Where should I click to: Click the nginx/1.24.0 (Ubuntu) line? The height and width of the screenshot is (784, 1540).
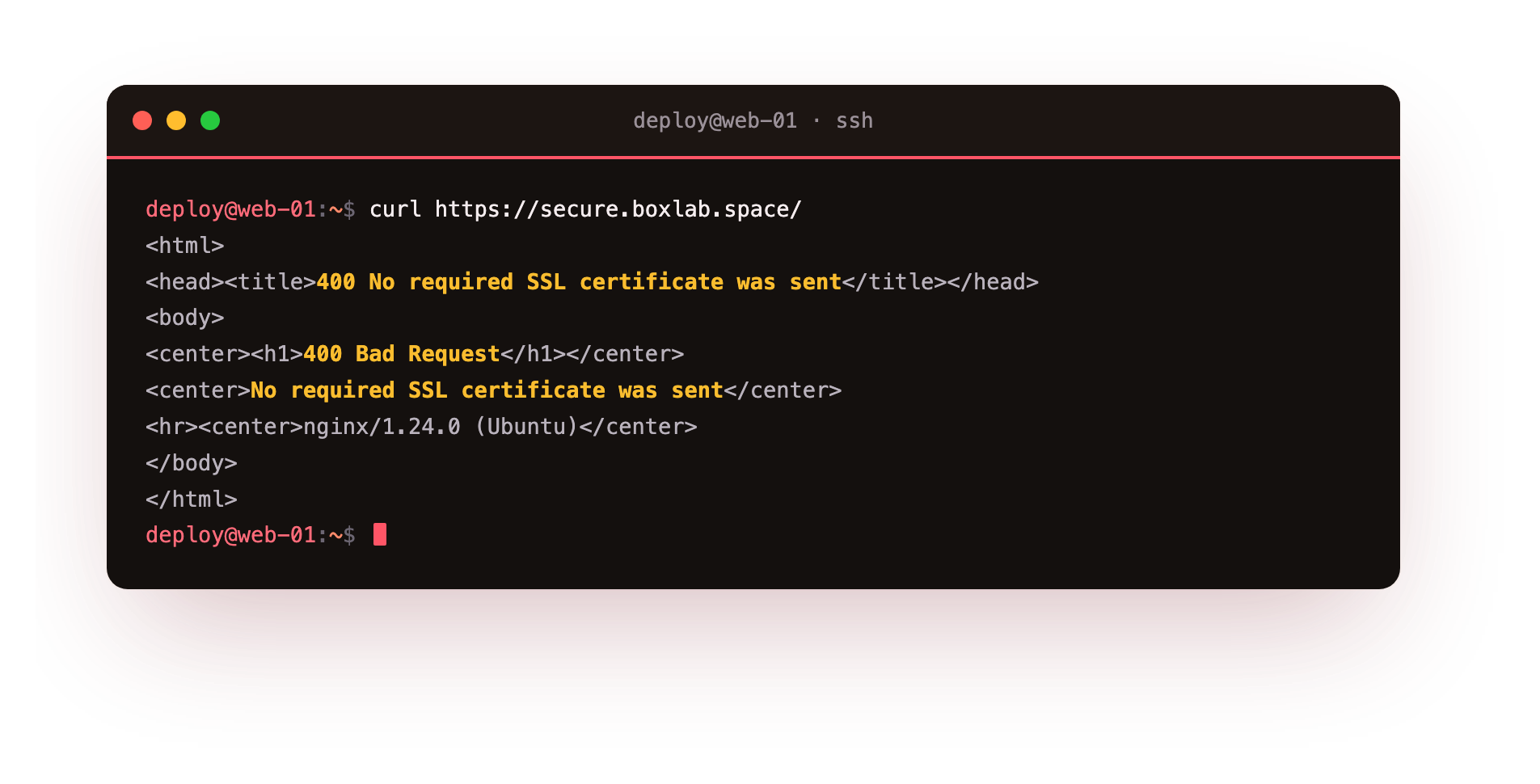tap(421, 427)
